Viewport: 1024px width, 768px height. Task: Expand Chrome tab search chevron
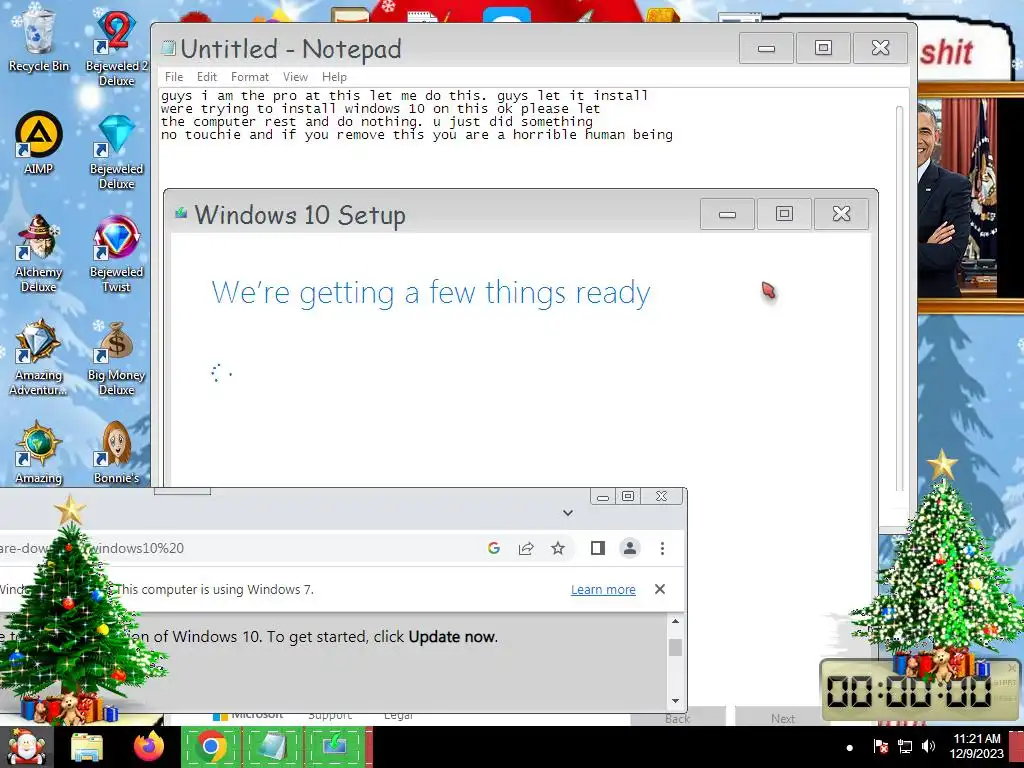[568, 513]
